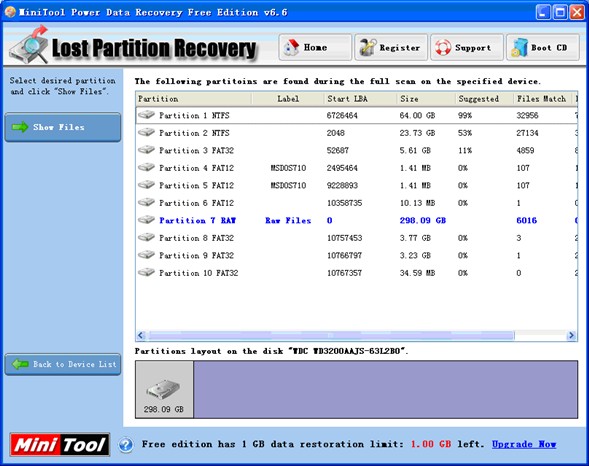Click the drive icon for Partition 3 FAT32

(146, 150)
